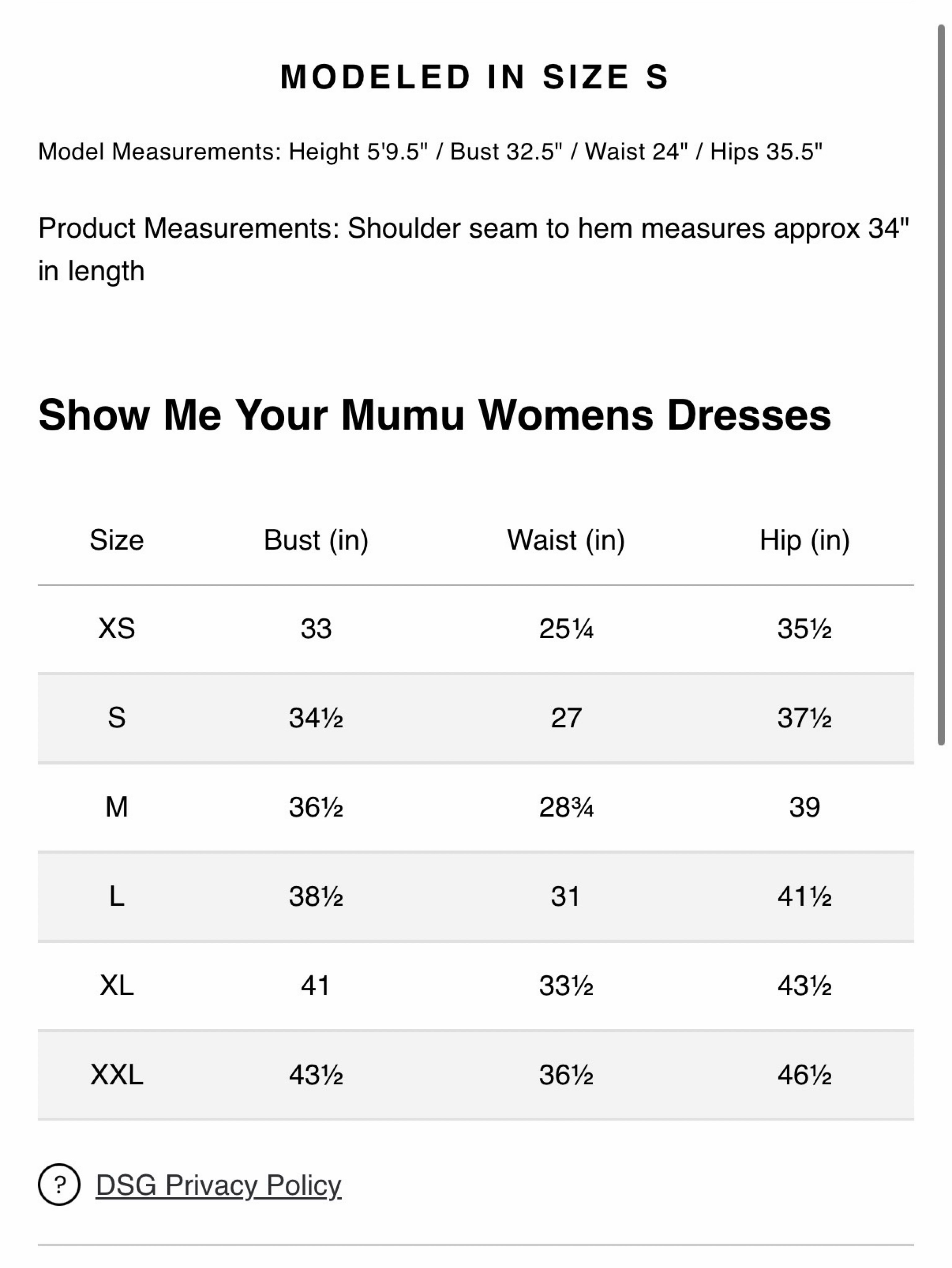
Task: Click the 46½ hip value for XXL
Action: (804, 1075)
